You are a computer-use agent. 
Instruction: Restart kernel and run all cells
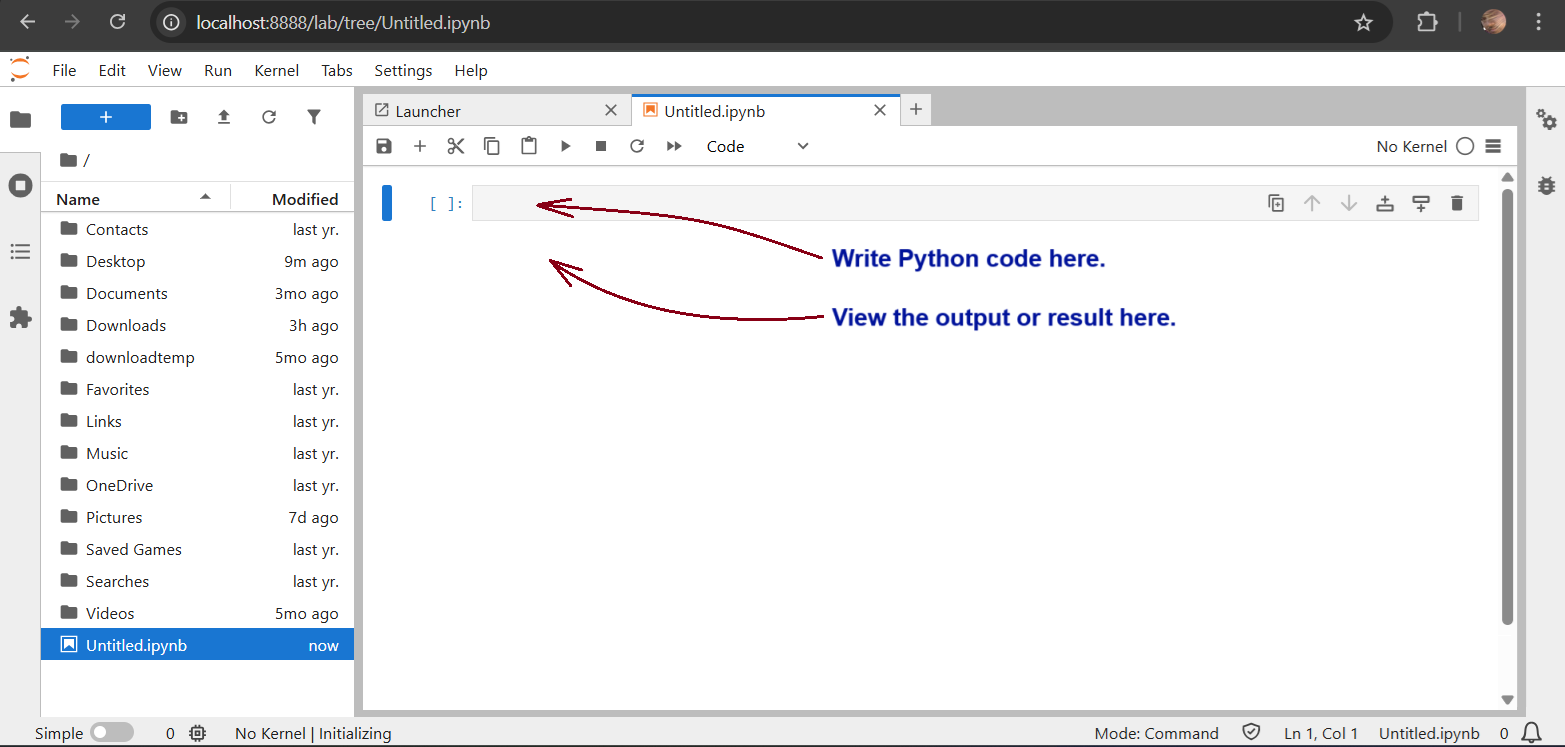coord(674,146)
